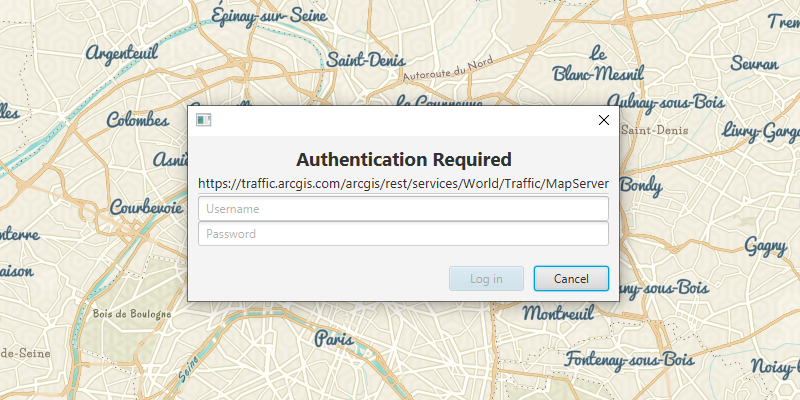
Task: Select the Argenteuil map label
Action: click(124, 53)
